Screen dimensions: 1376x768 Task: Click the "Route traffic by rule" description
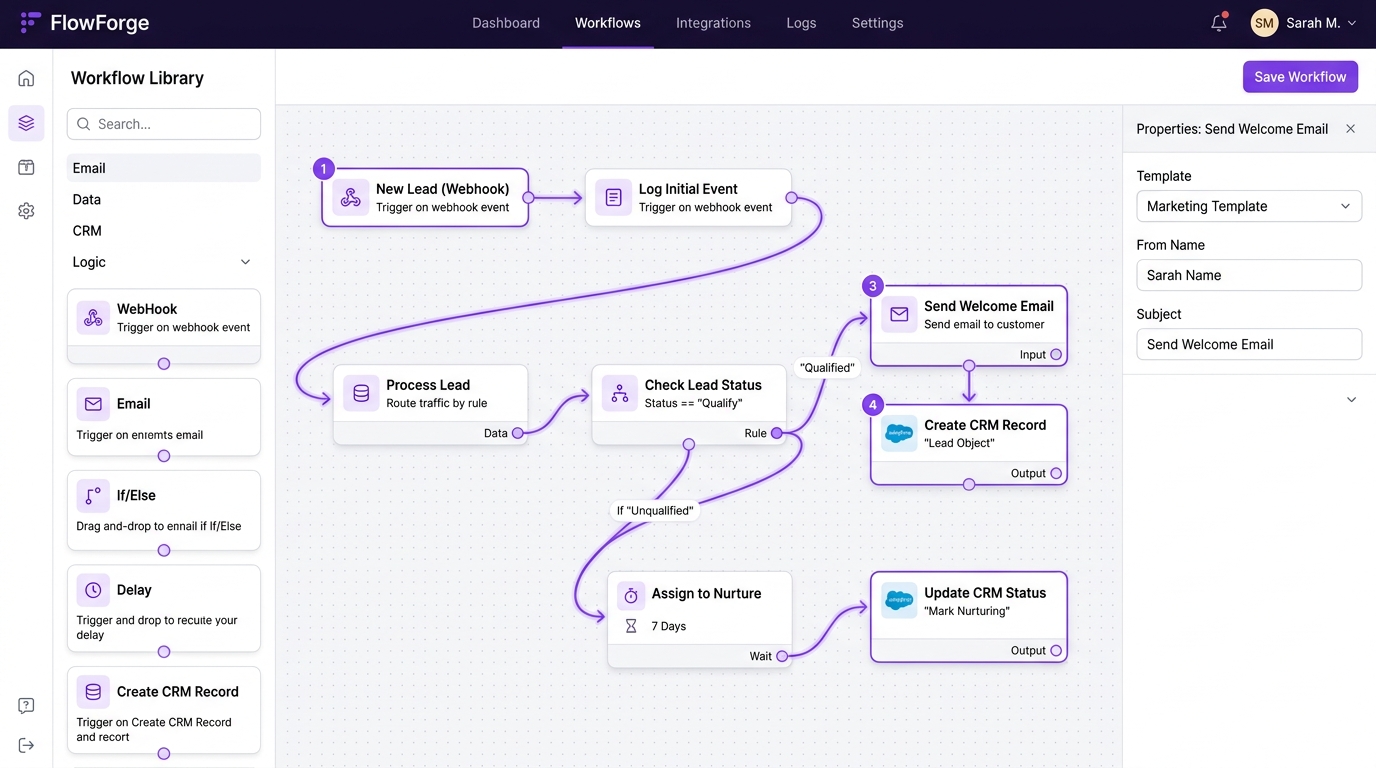[x=437, y=403]
